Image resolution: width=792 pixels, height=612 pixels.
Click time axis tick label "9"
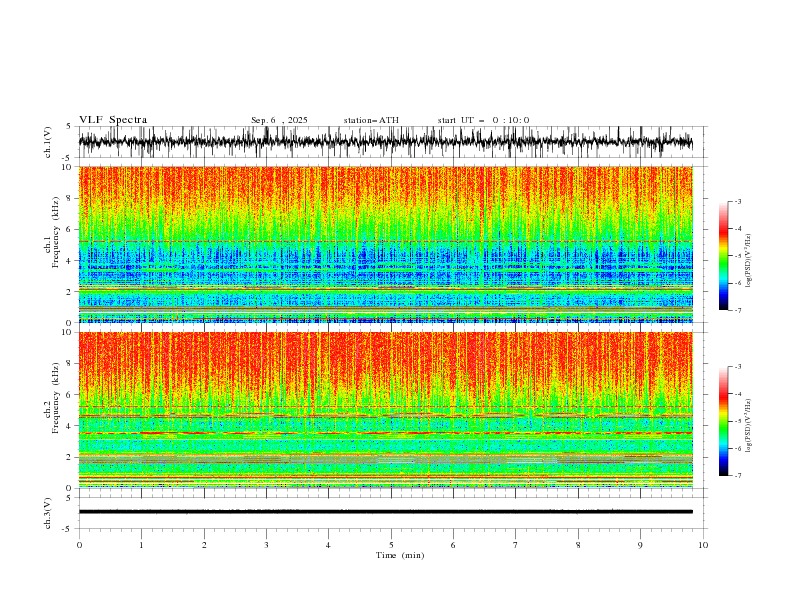click(x=640, y=545)
